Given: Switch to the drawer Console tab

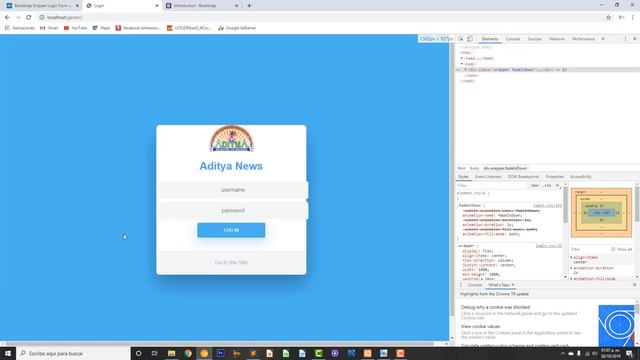Looking at the screenshot, I should point(475,285).
